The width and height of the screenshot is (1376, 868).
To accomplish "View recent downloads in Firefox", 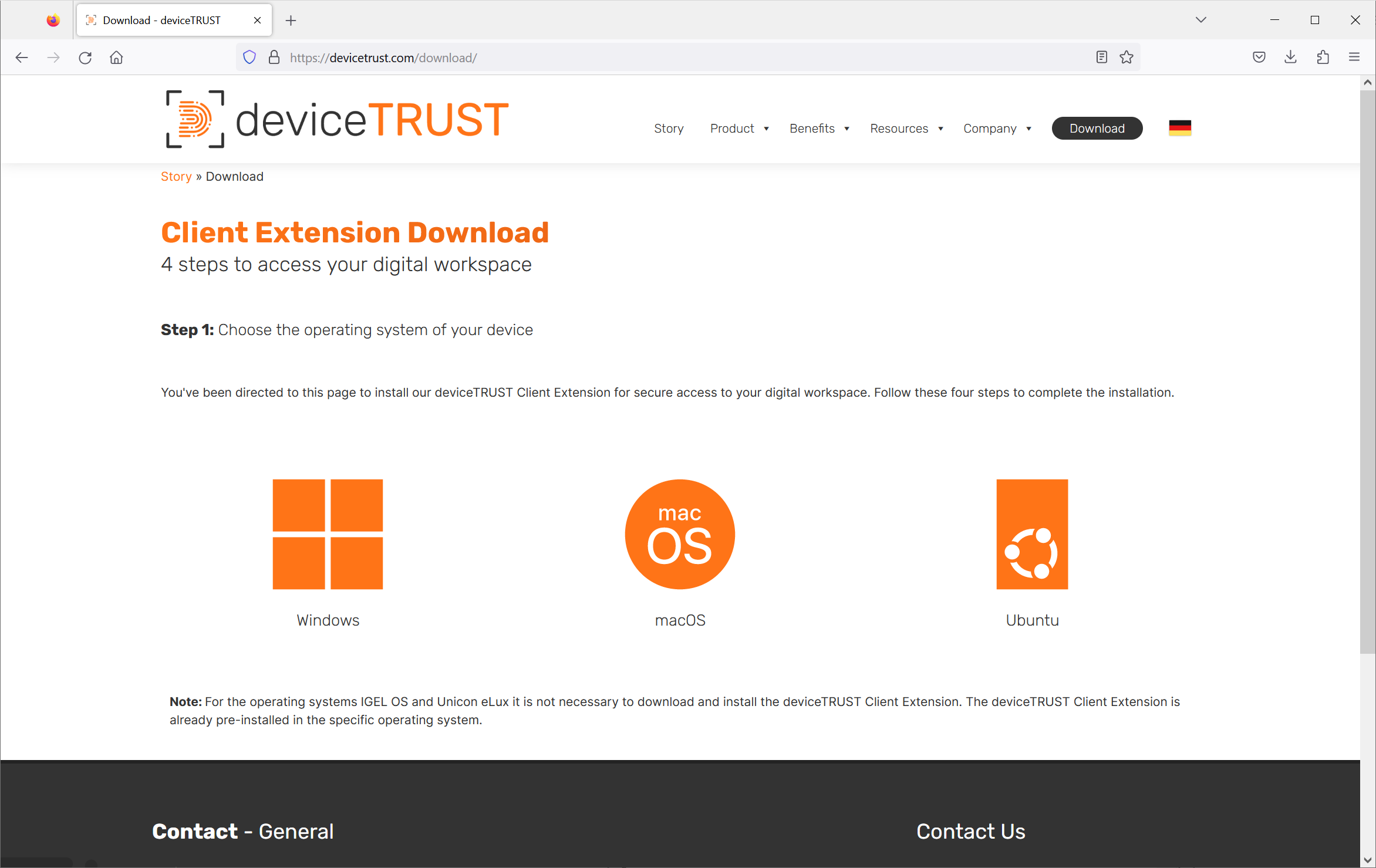I will click(1290, 56).
